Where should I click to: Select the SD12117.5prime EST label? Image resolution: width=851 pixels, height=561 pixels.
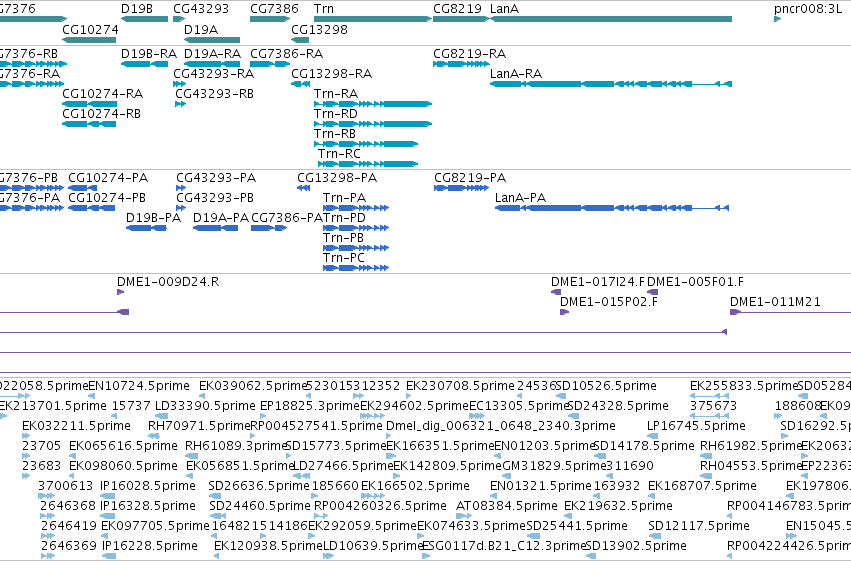point(699,527)
